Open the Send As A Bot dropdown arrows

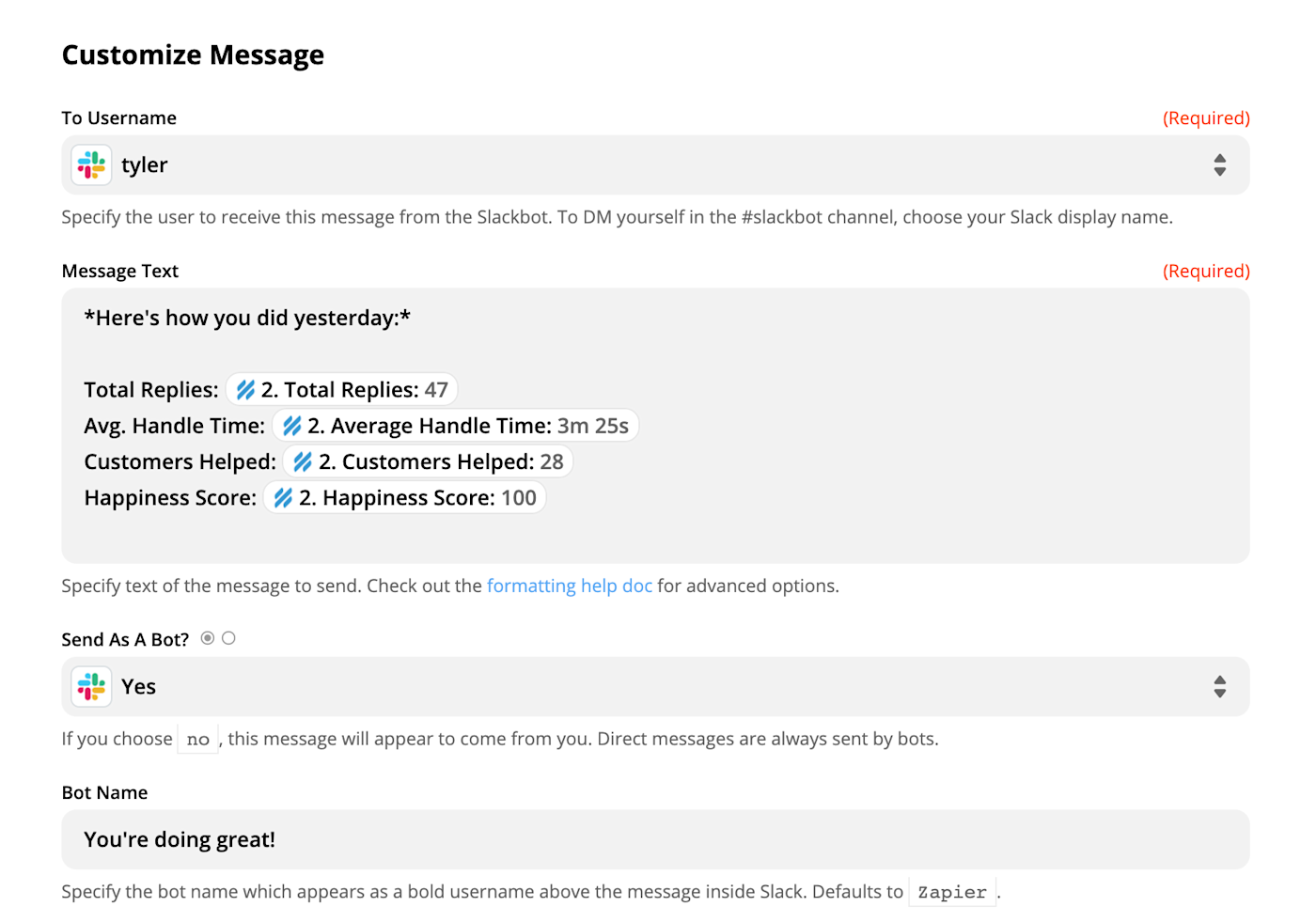1219,687
